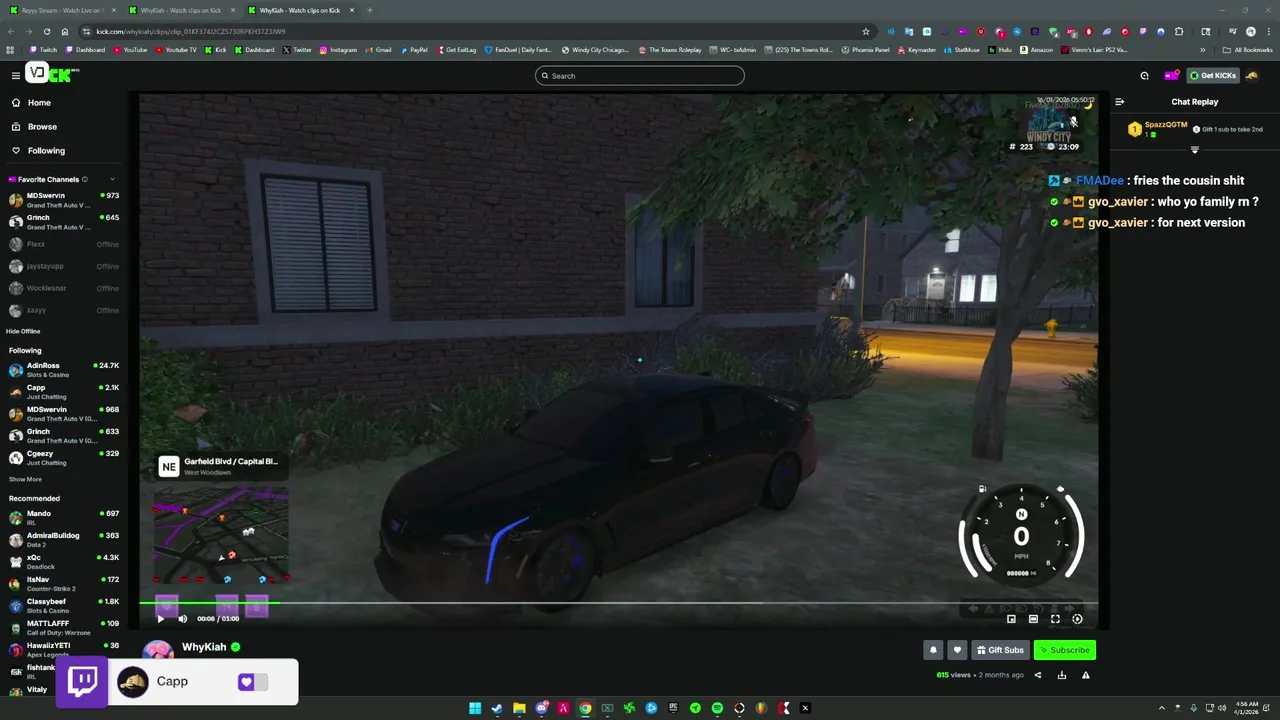Screen dimensions: 1280x720
Task: Enable mini-player for the video
Action: point(1011,619)
